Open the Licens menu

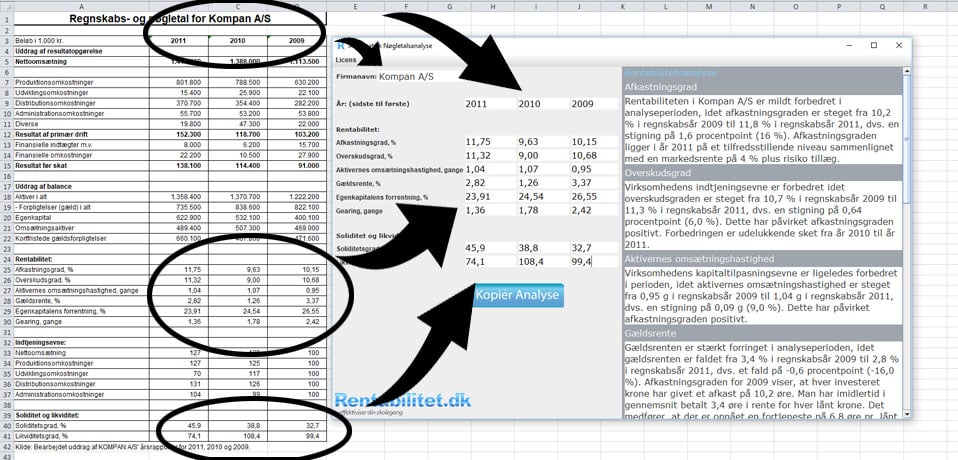coord(346,60)
